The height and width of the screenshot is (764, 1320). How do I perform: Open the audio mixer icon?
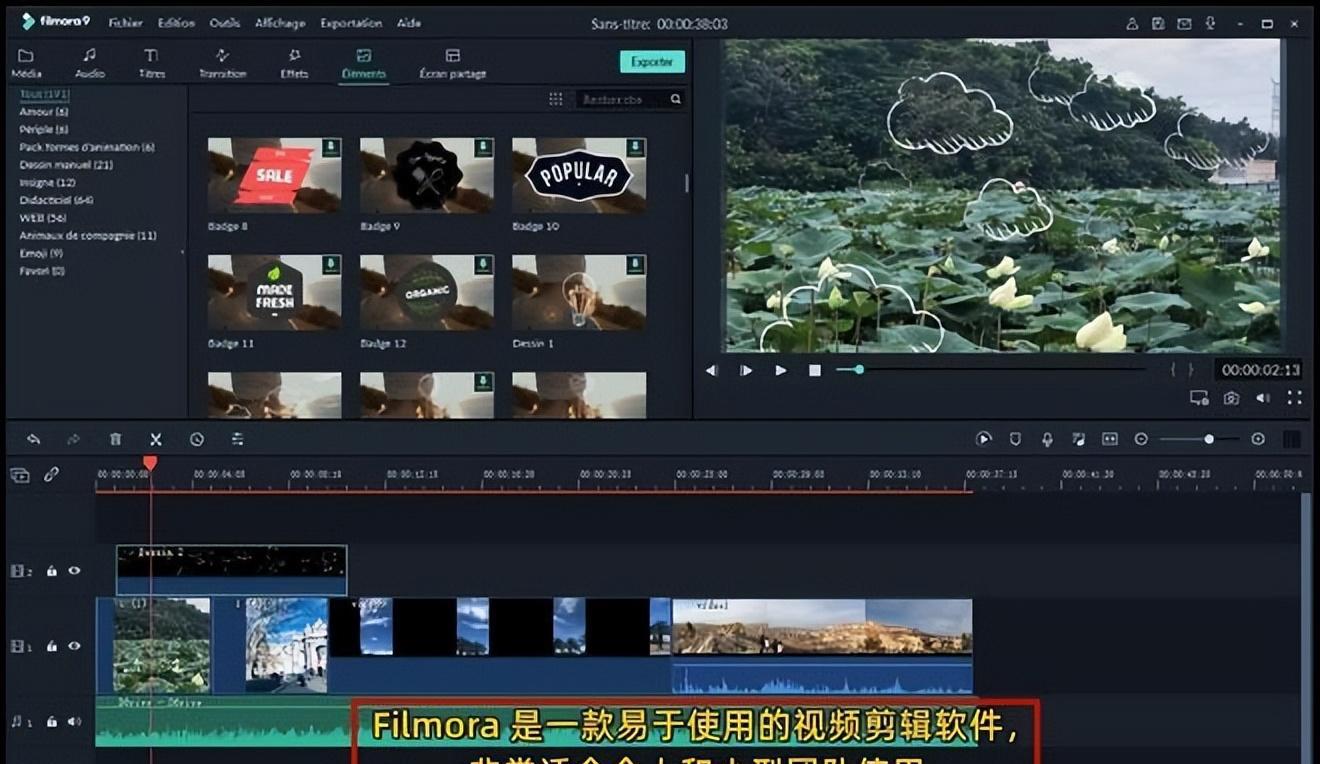1078,439
